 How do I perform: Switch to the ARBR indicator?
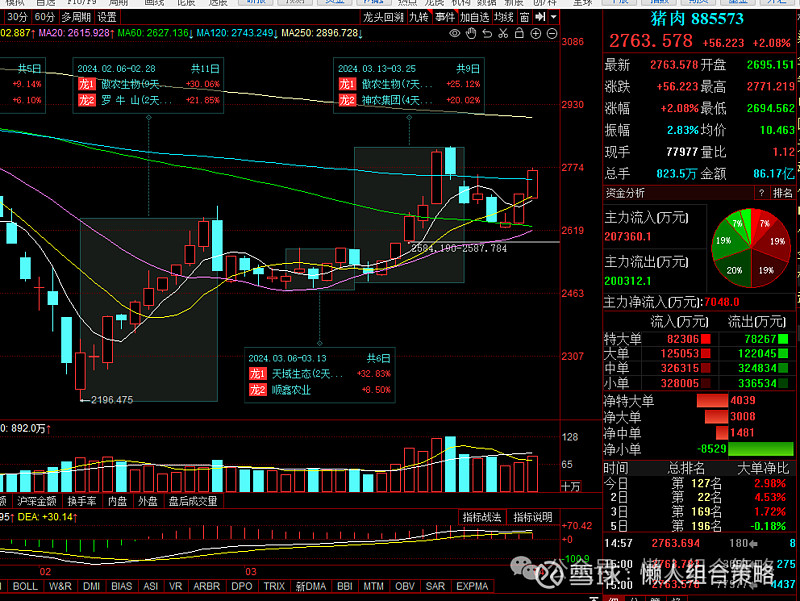click(206, 586)
